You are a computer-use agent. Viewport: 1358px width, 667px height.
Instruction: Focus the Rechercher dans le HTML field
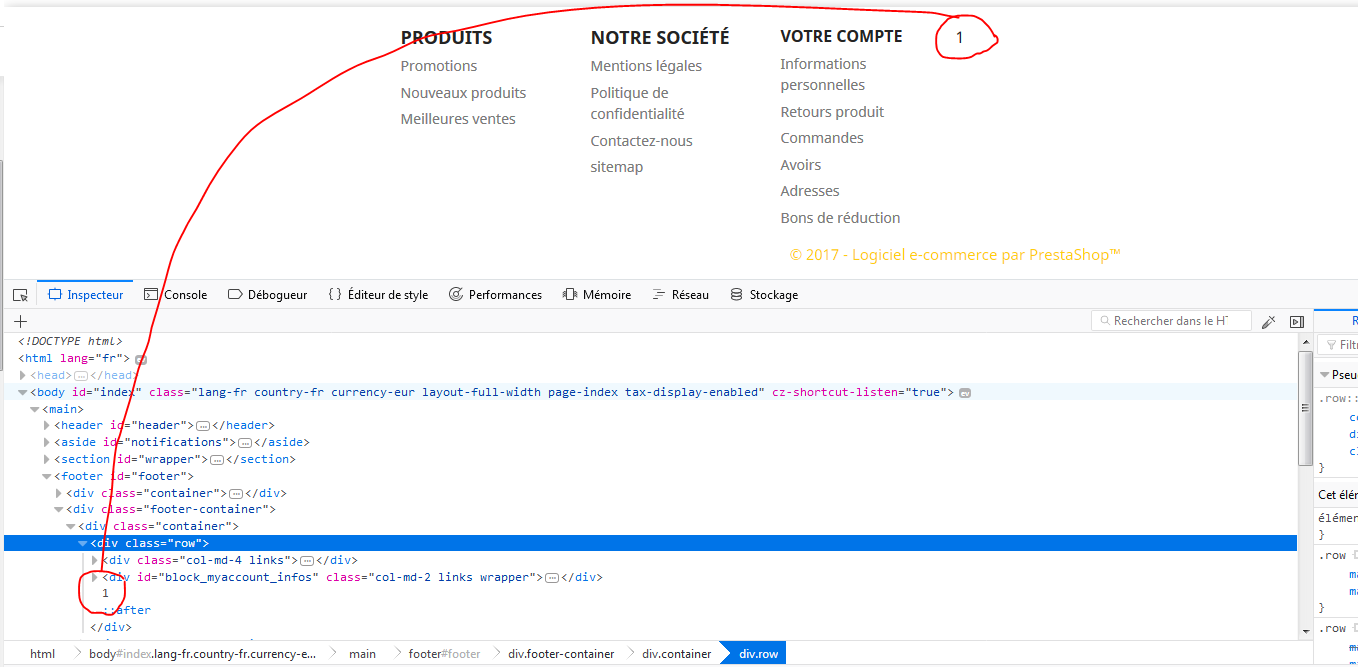[1171, 321]
